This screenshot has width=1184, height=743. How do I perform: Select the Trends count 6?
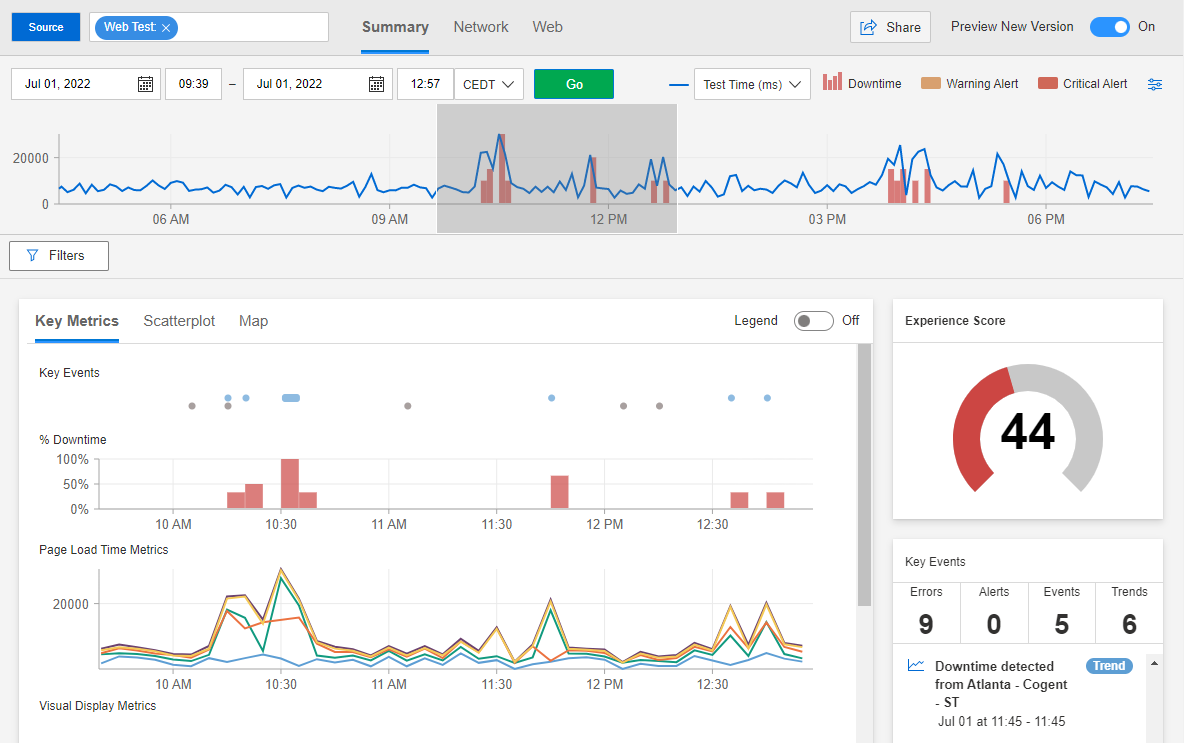tap(1130, 624)
